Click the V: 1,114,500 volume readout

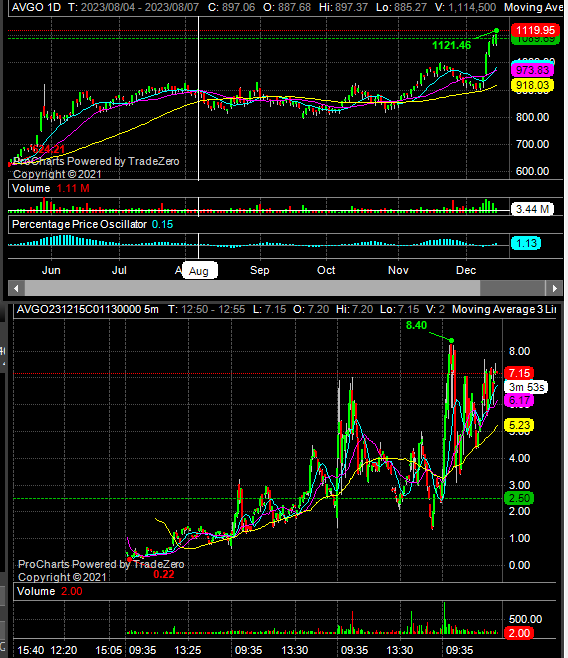coord(465,7)
